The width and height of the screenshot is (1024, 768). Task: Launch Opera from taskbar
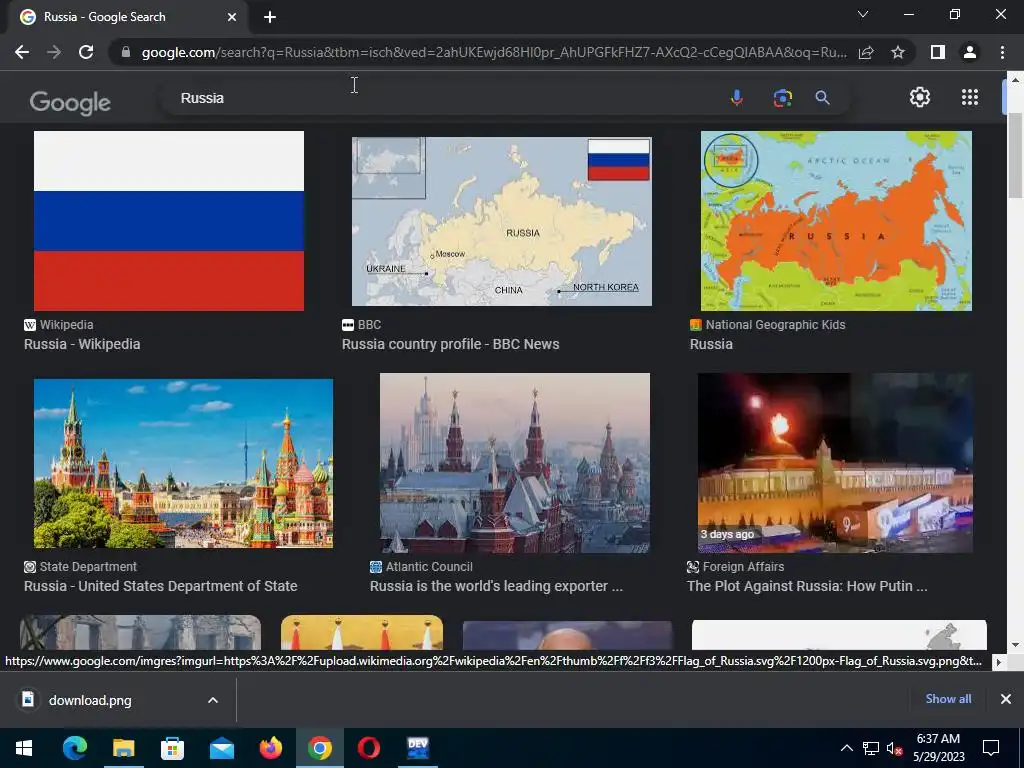369,748
